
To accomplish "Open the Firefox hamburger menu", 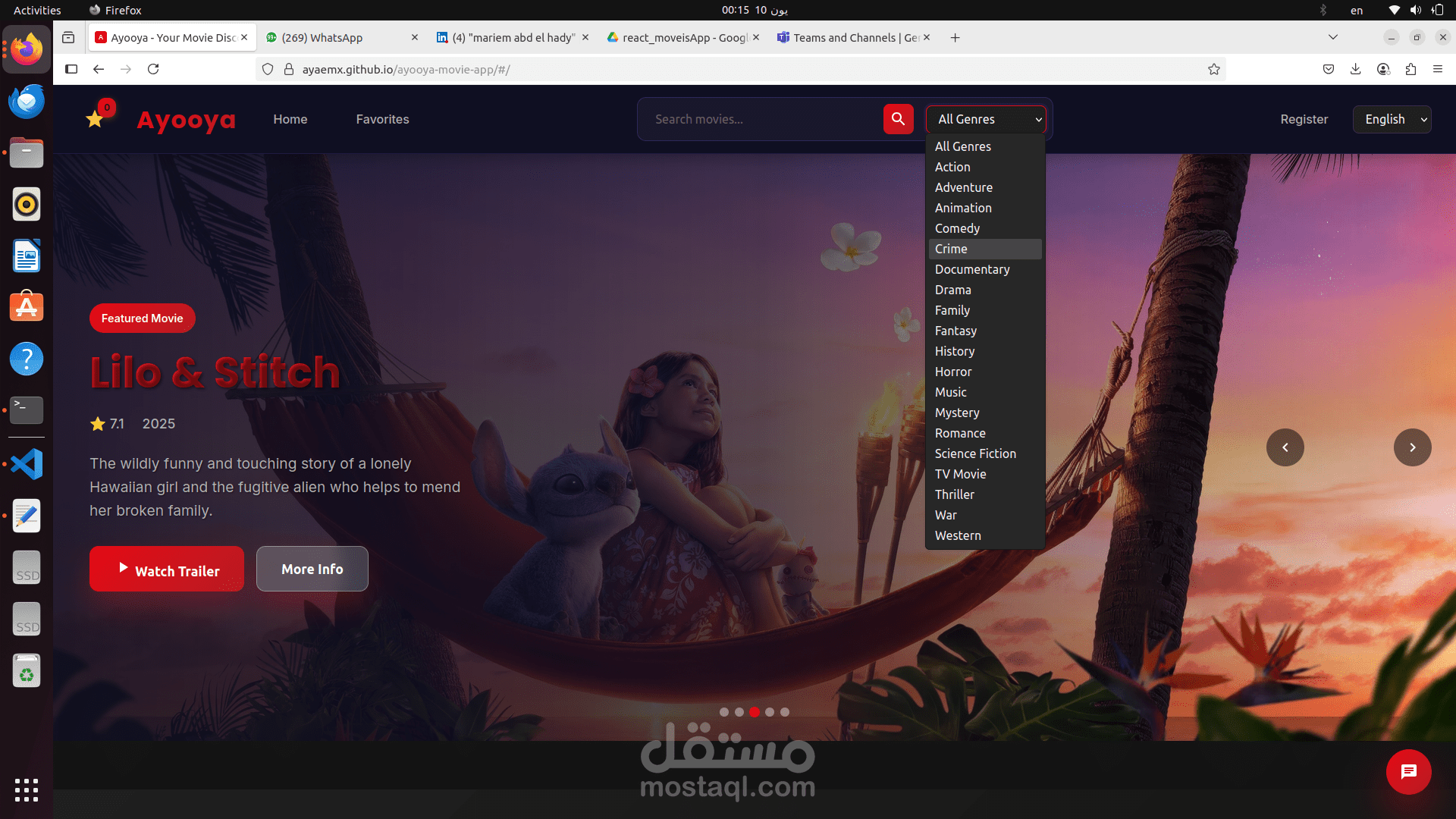I will (x=1437, y=69).
